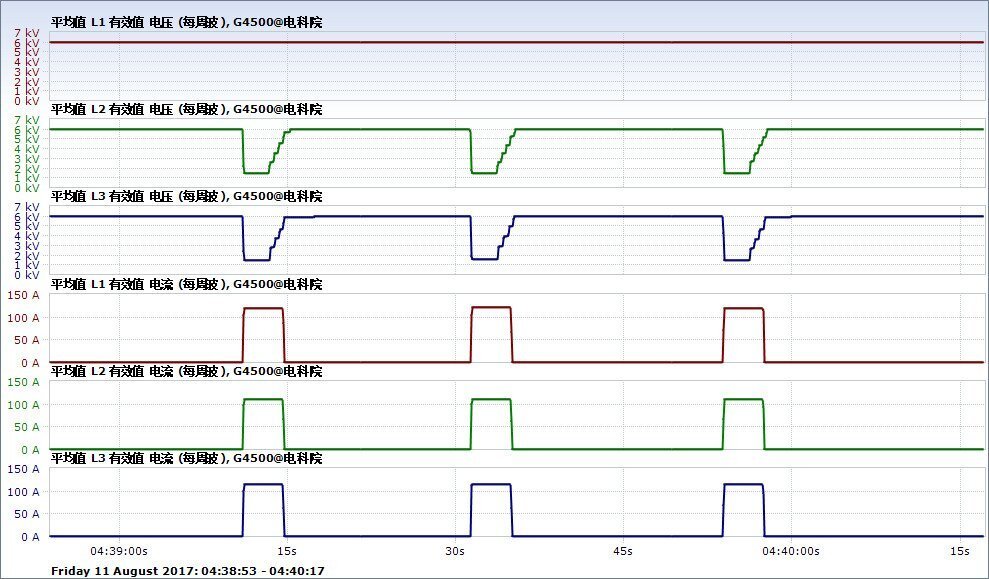Click 0 kV label on L2 voltage axis

27,188
